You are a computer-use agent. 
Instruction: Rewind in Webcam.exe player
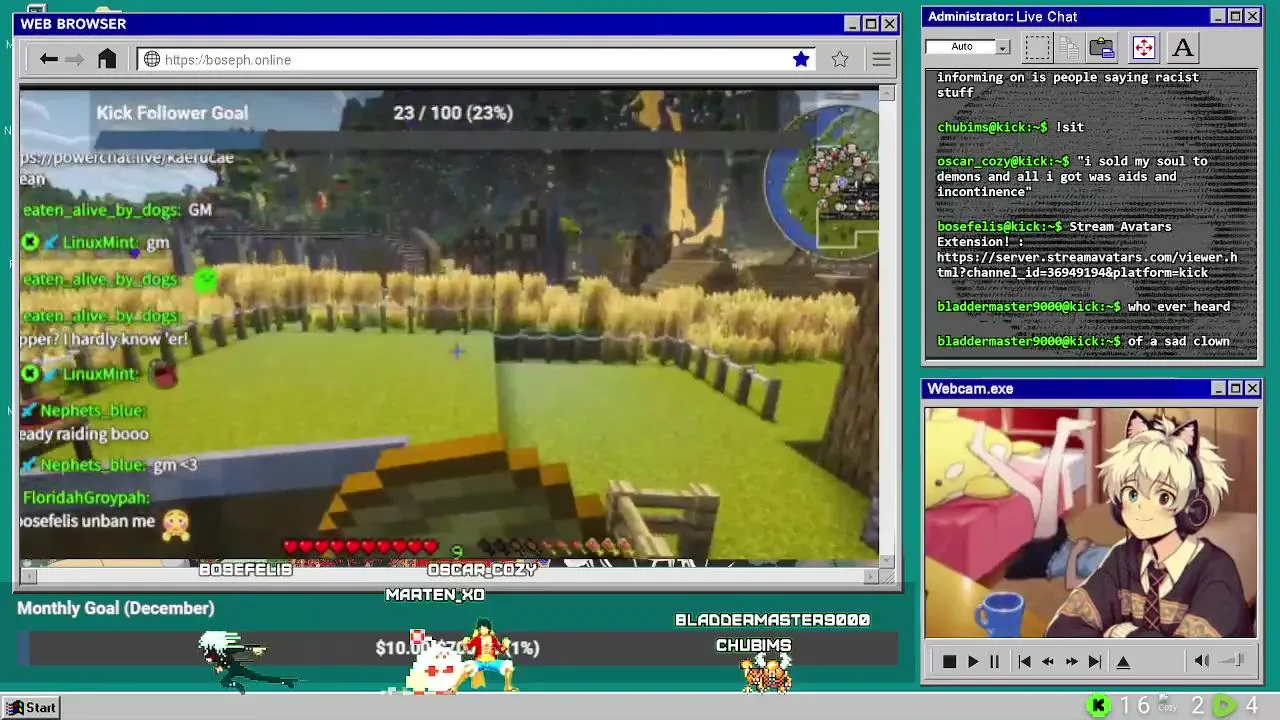click(1048, 661)
